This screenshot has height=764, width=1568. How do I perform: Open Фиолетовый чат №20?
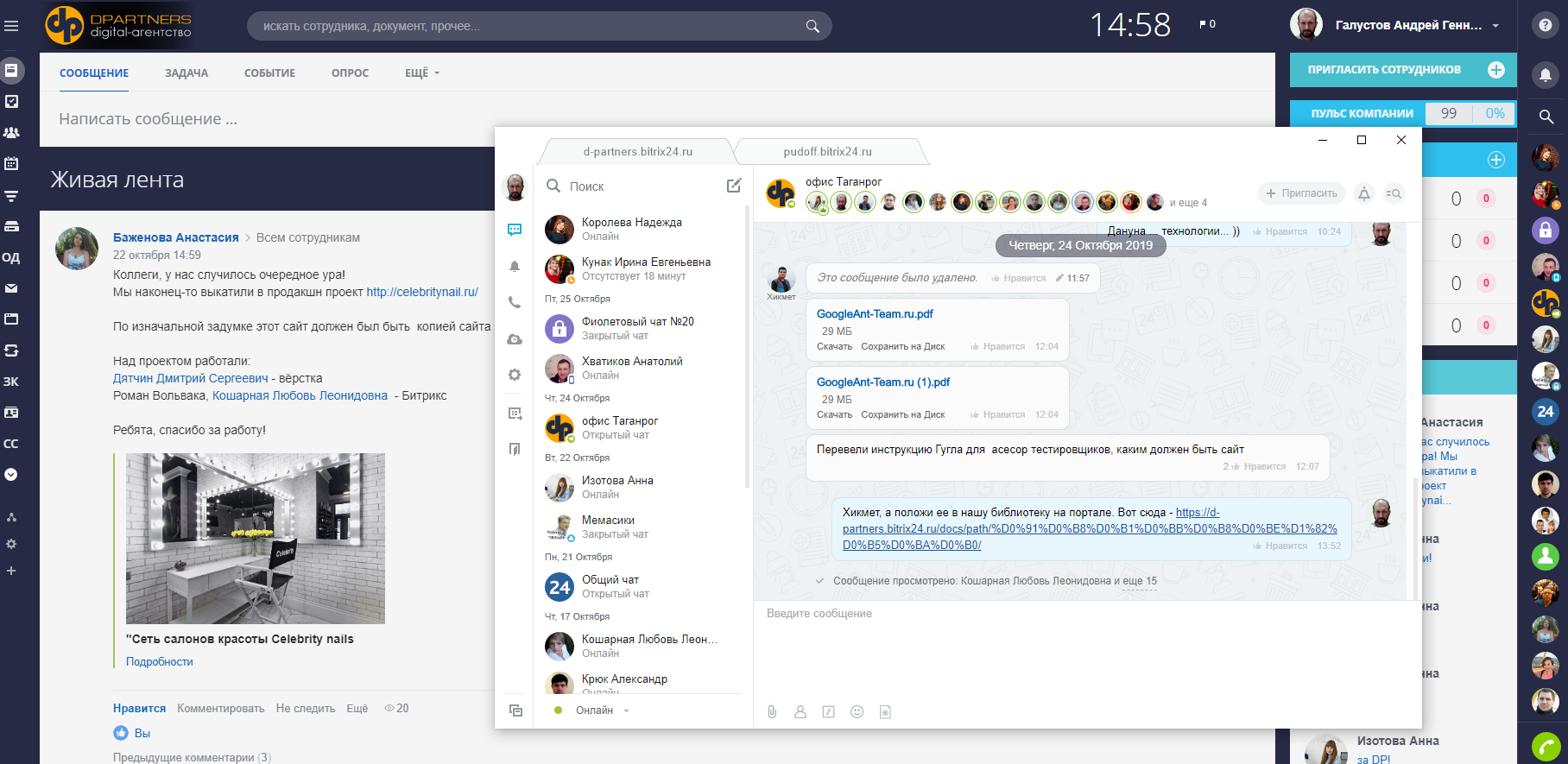click(640, 328)
